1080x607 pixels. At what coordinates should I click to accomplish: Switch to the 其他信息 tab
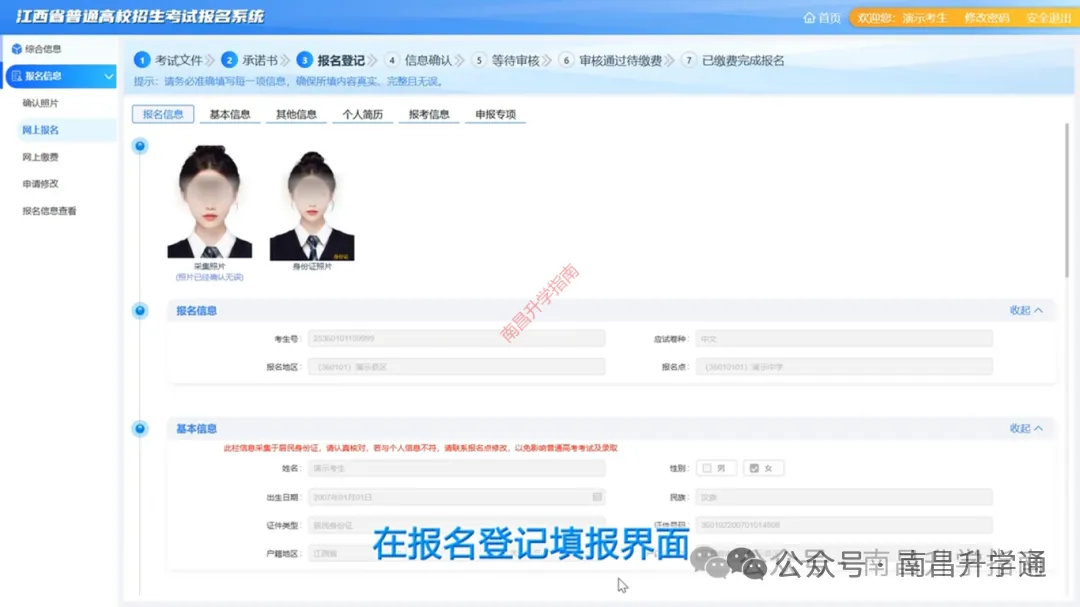296,114
